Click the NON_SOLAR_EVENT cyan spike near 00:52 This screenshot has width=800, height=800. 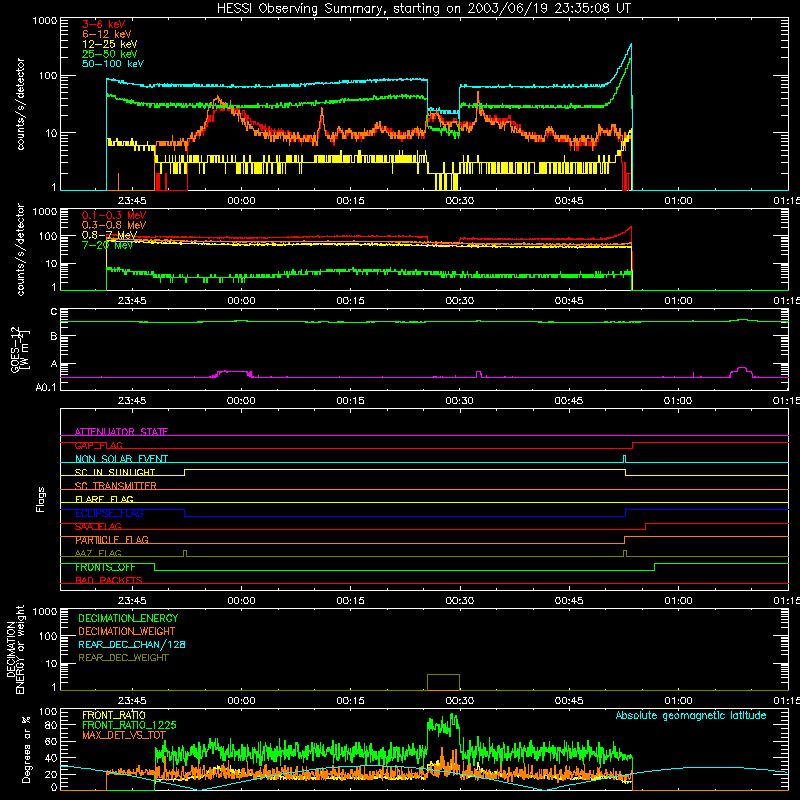coord(624,459)
